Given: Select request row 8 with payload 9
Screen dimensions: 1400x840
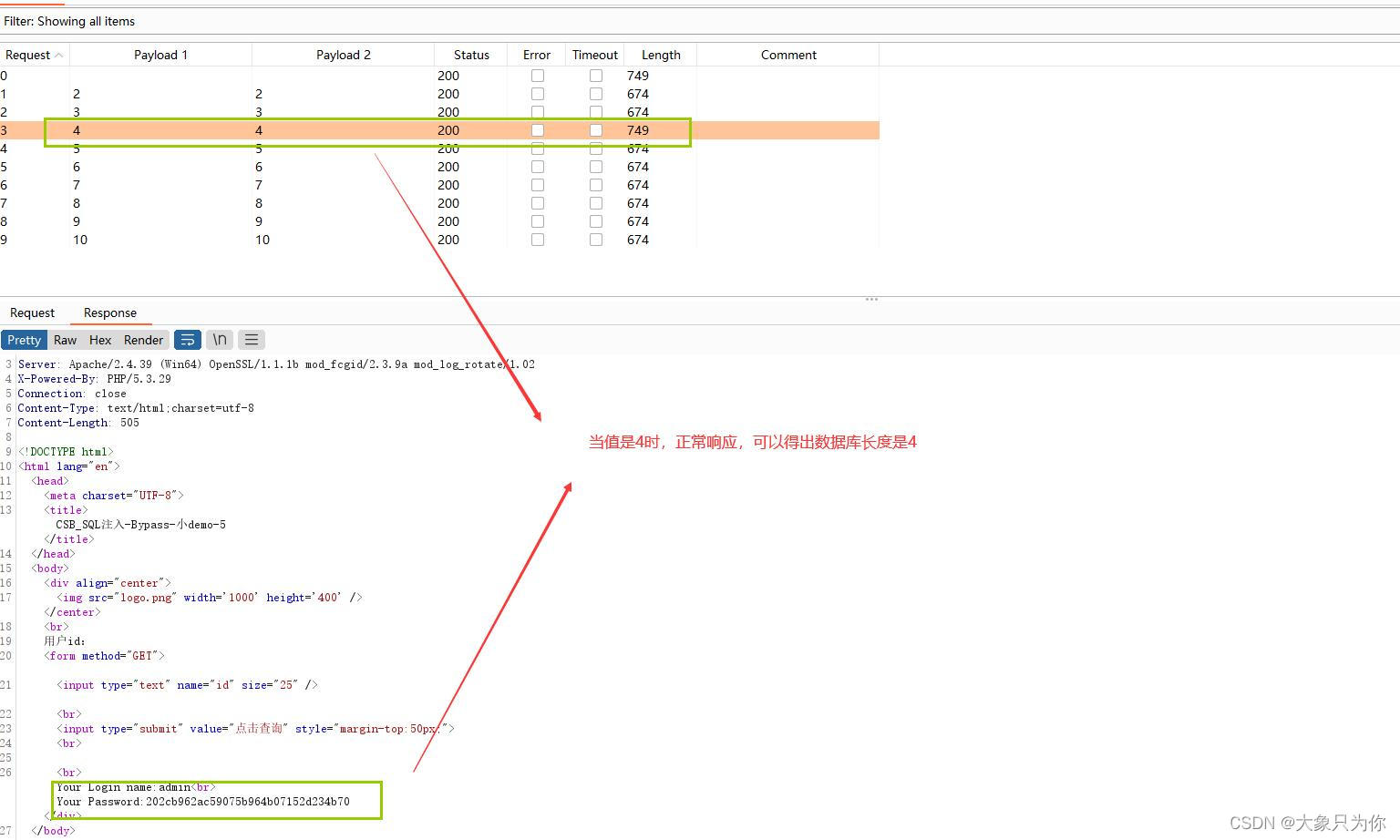Looking at the screenshot, I should click(x=439, y=221).
